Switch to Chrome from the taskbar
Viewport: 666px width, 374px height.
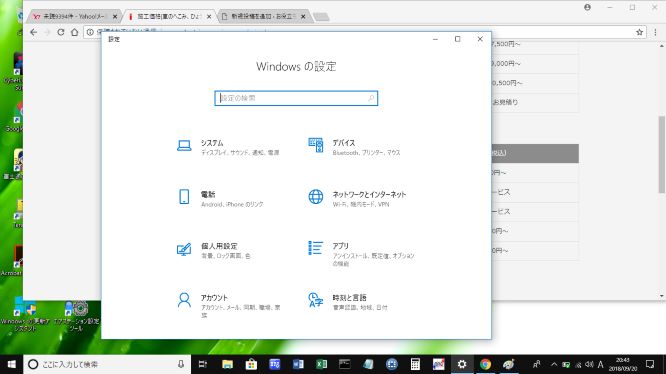485,364
